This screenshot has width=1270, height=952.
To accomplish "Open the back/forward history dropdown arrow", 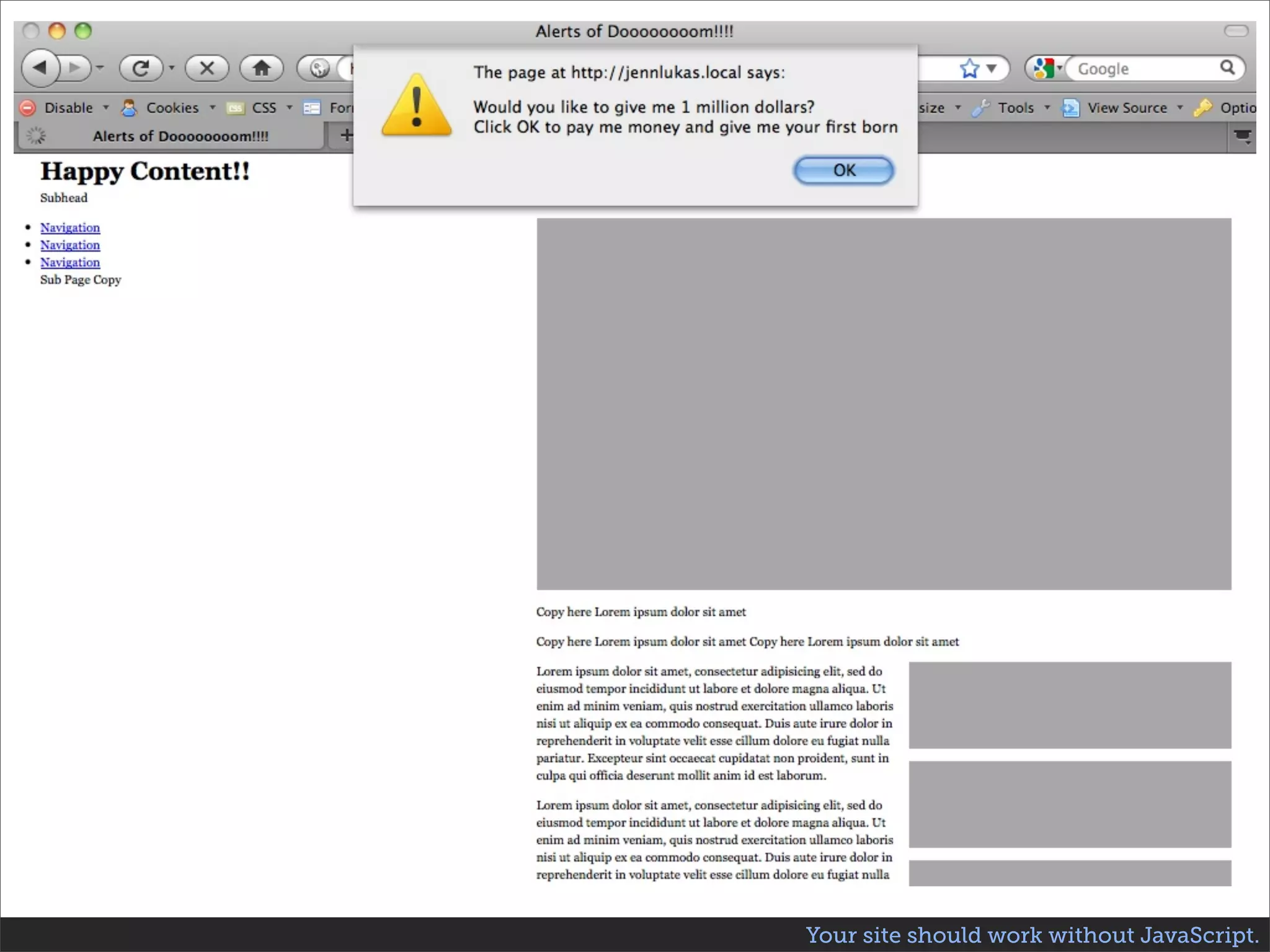I will [100, 68].
